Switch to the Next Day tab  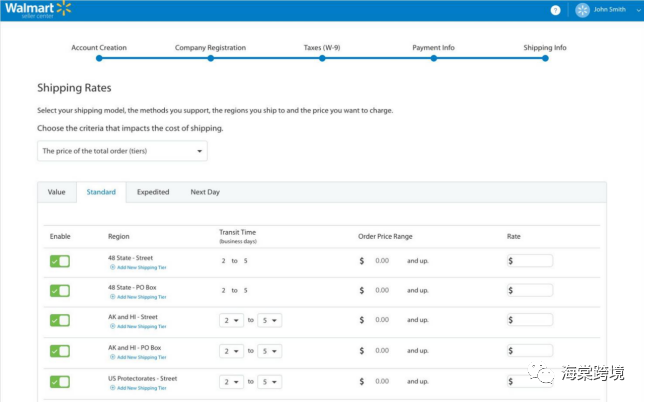205,192
